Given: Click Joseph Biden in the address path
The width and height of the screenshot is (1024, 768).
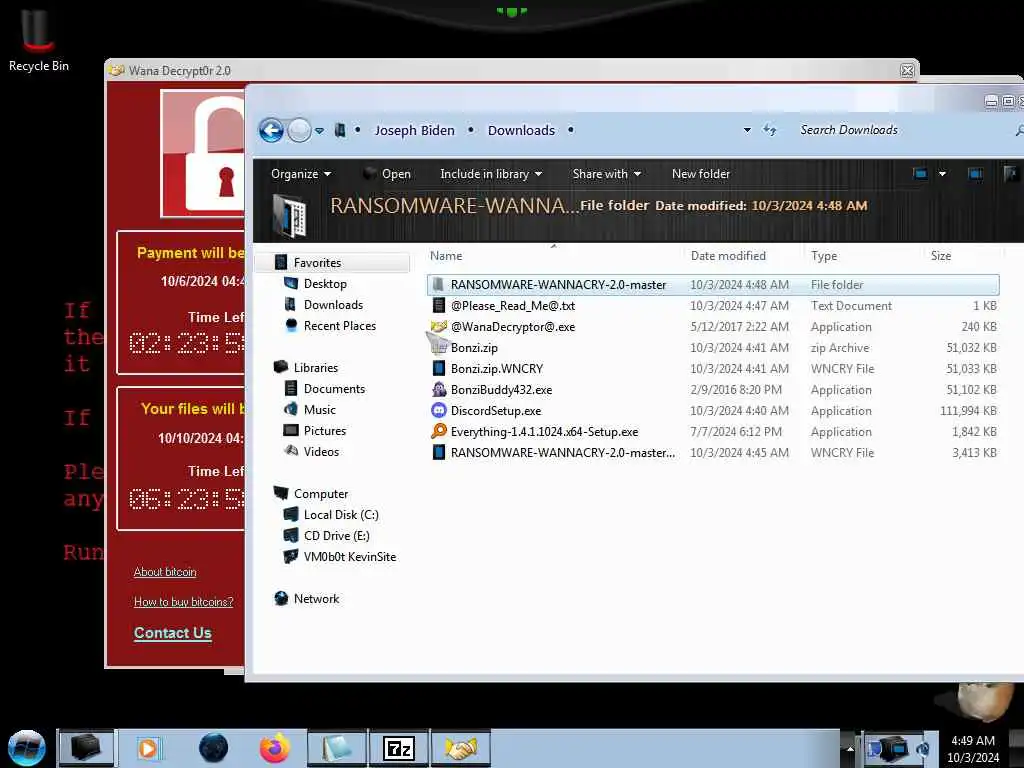Looking at the screenshot, I should pos(415,130).
